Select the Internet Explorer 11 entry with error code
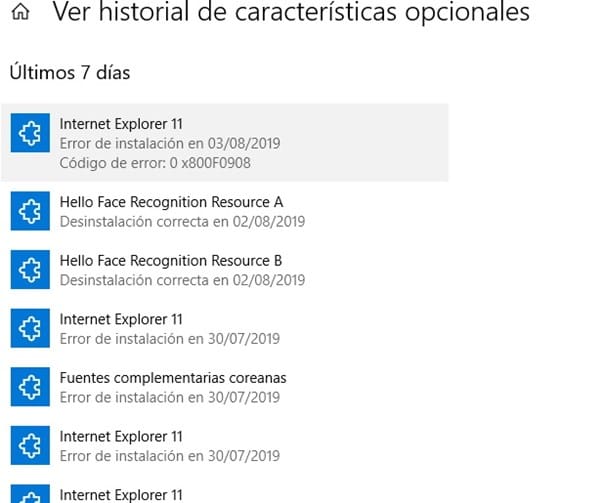The image size is (600, 503). coord(225,143)
